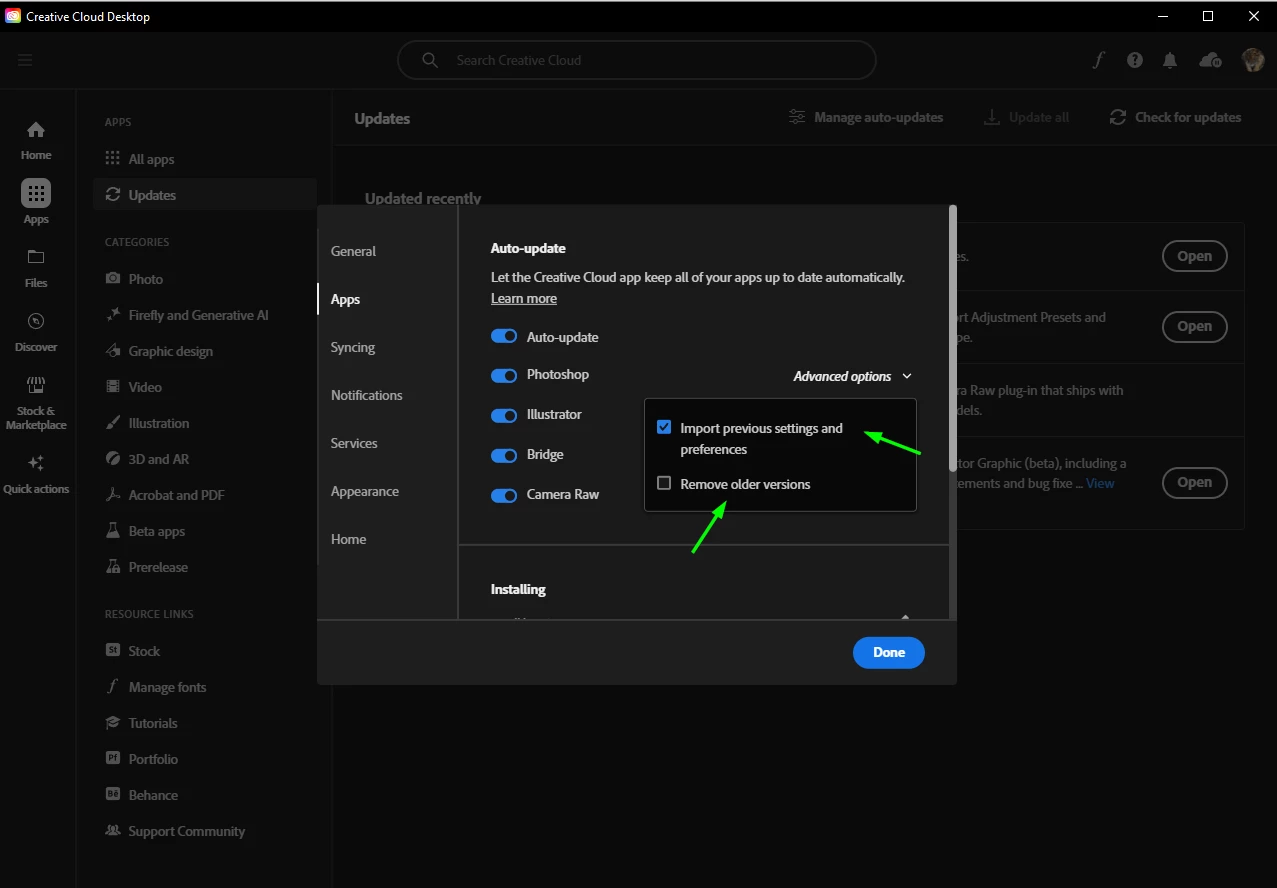Click the first Open button in list
1277x888 pixels.
tap(1195, 256)
